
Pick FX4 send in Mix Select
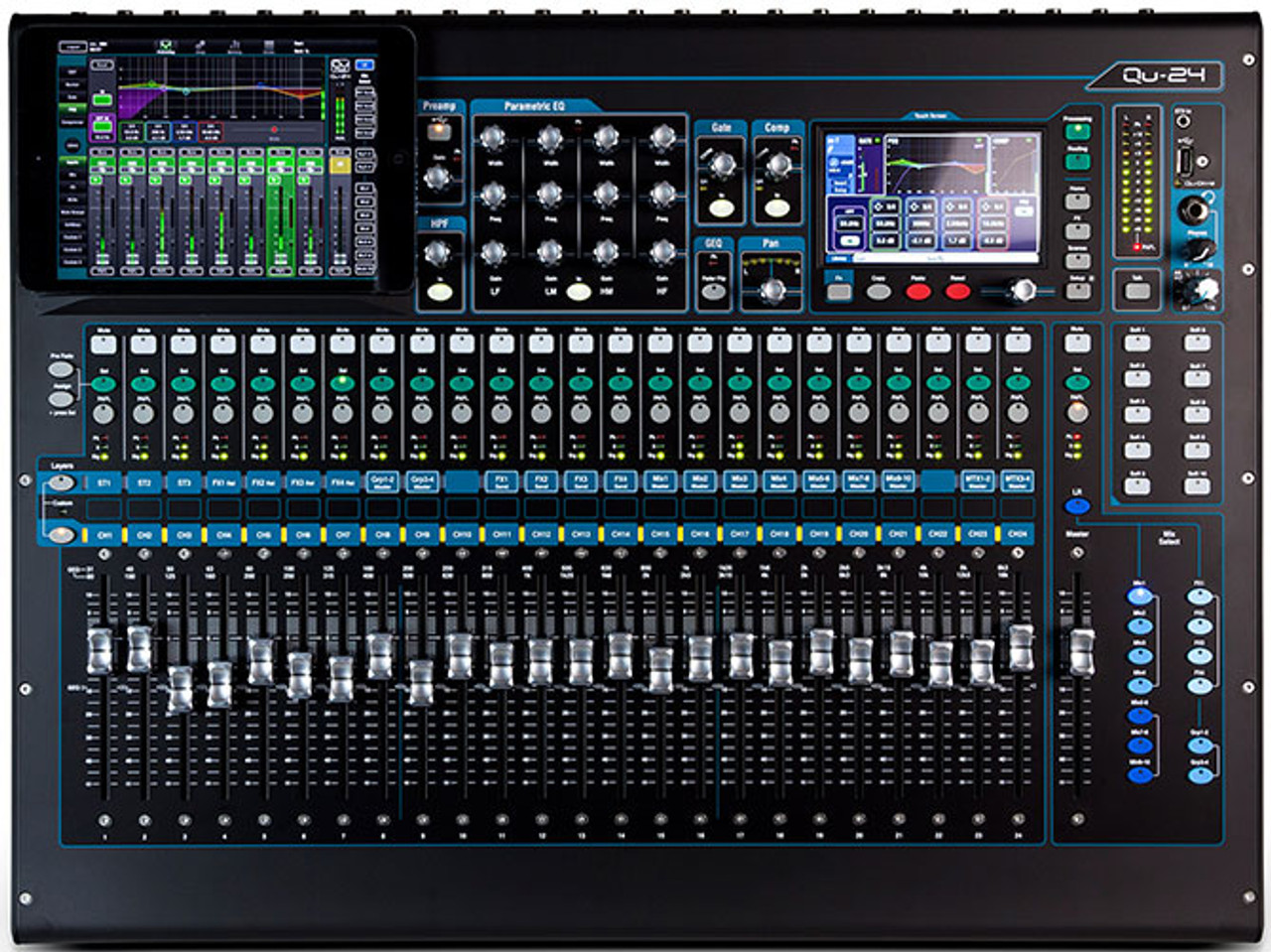(x=1200, y=686)
